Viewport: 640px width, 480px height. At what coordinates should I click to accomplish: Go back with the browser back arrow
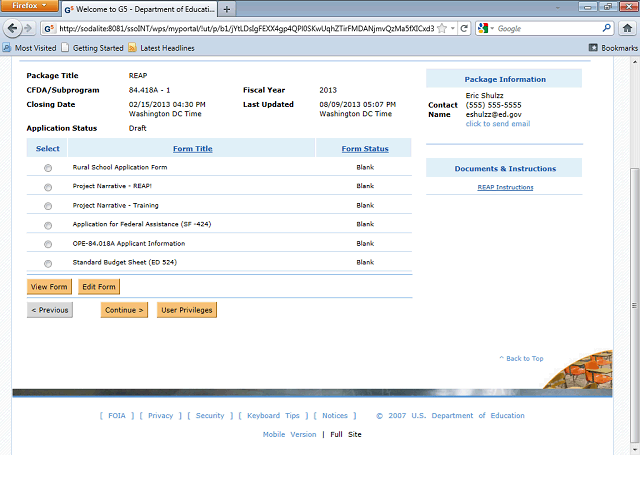(12, 28)
